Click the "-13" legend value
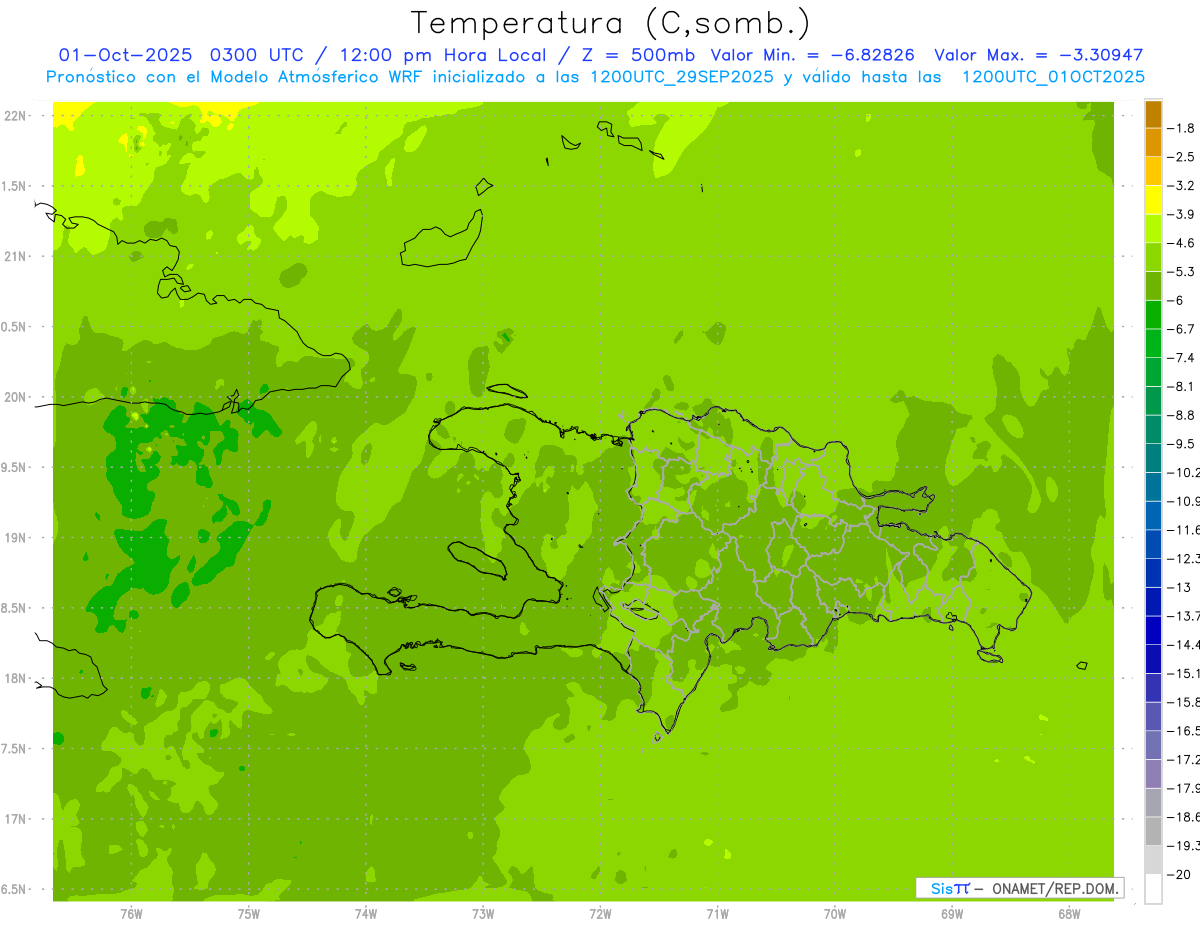This screenshot has width=1200, height=927. click(x=1179, y=587)
